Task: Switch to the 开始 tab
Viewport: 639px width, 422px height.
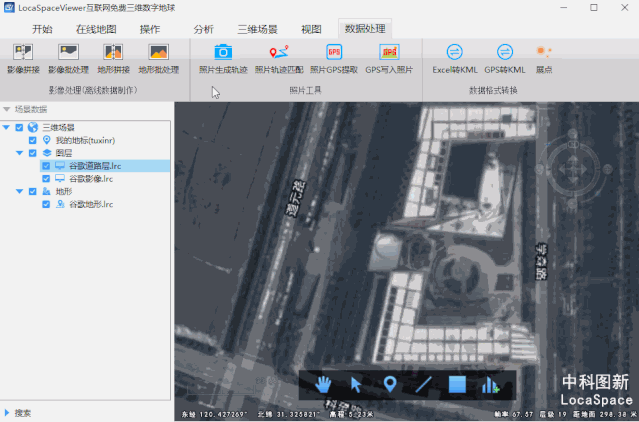Action: tap(42, 29)
